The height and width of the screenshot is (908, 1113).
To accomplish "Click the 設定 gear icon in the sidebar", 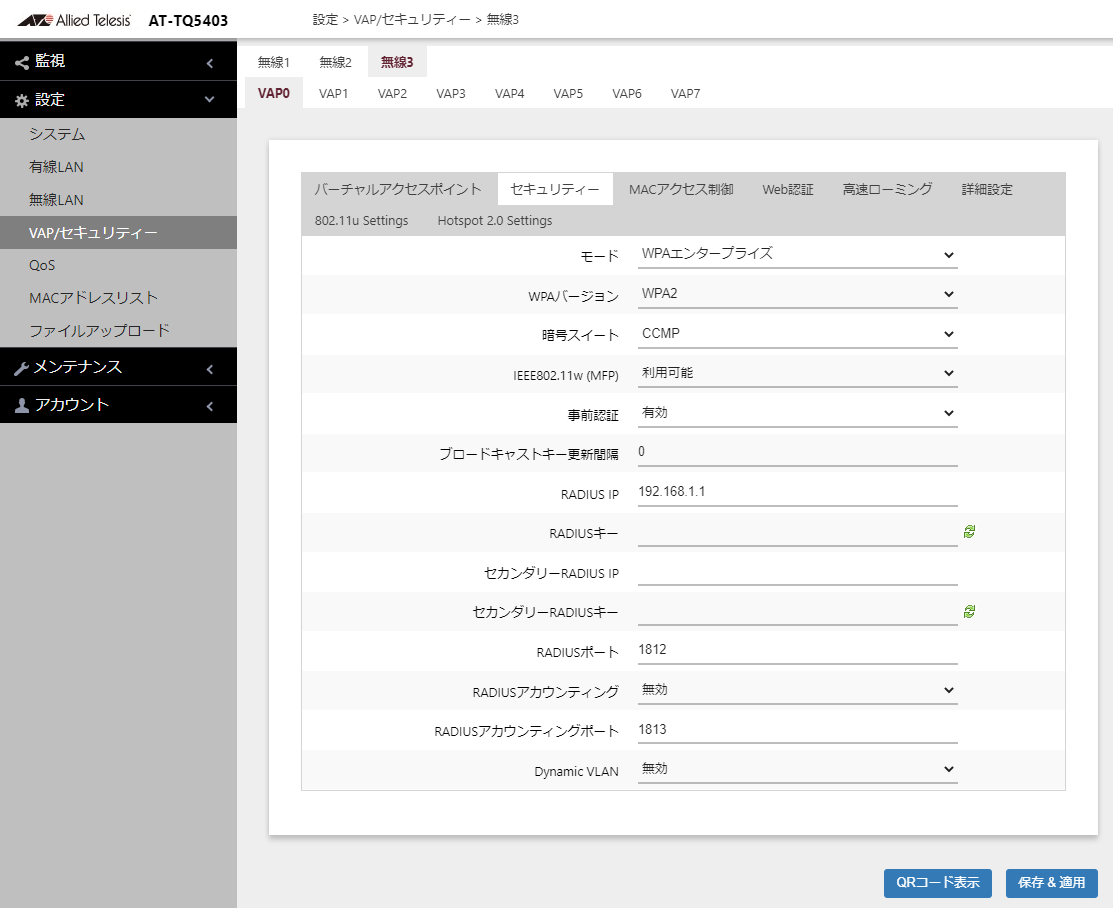I will pos(20,100).
